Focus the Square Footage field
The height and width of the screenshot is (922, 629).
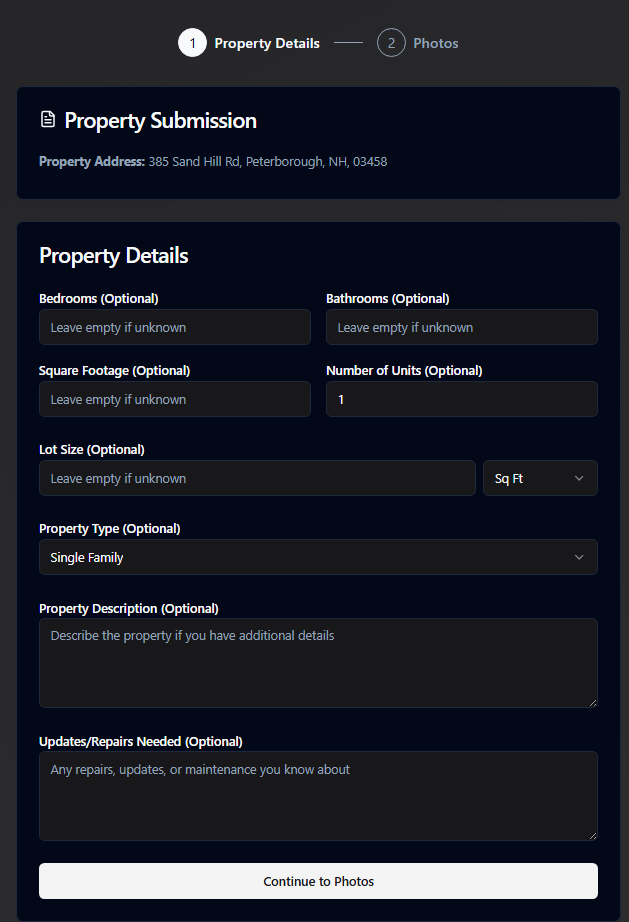click(175, 399)
